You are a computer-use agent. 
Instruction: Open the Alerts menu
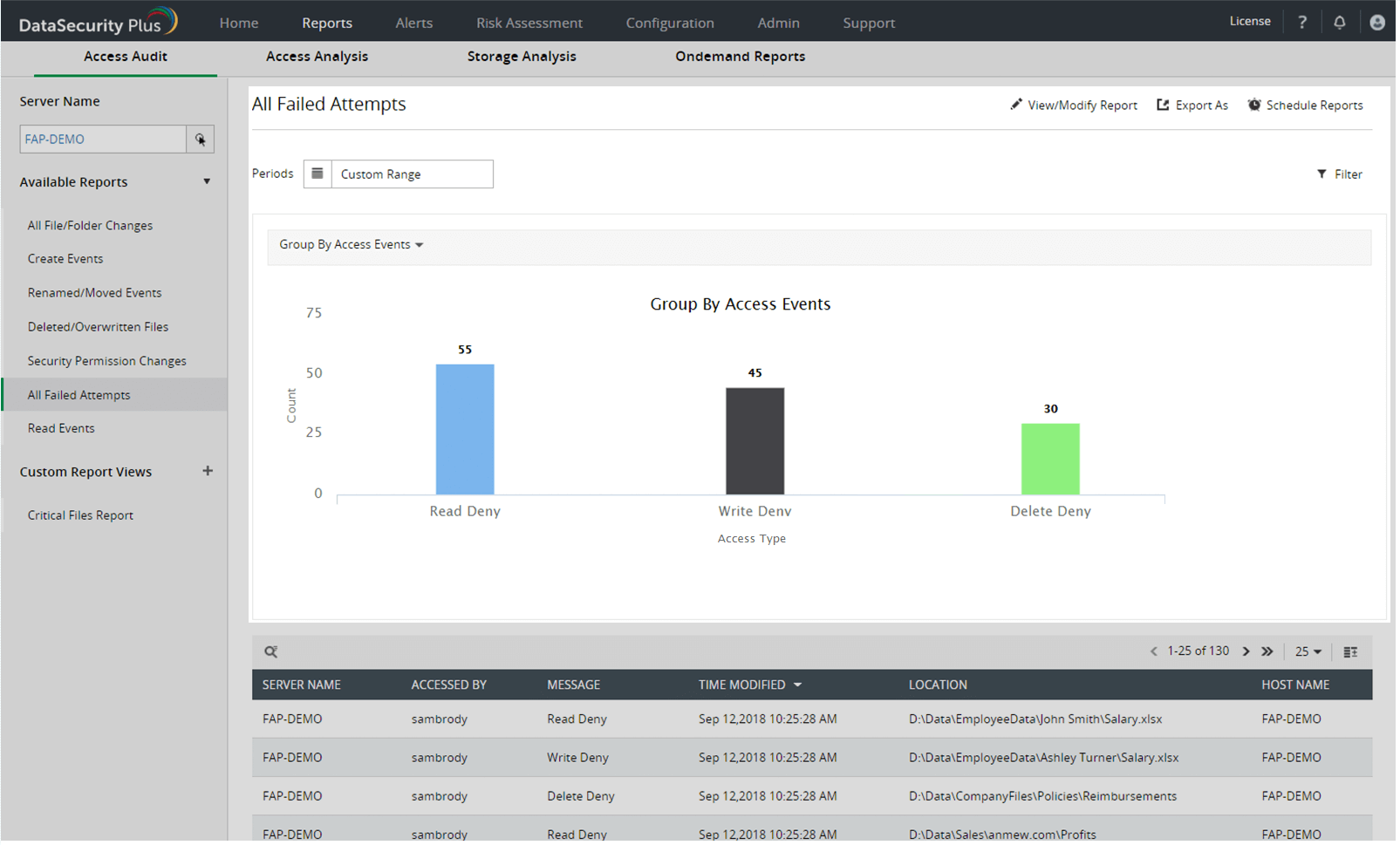415,24
